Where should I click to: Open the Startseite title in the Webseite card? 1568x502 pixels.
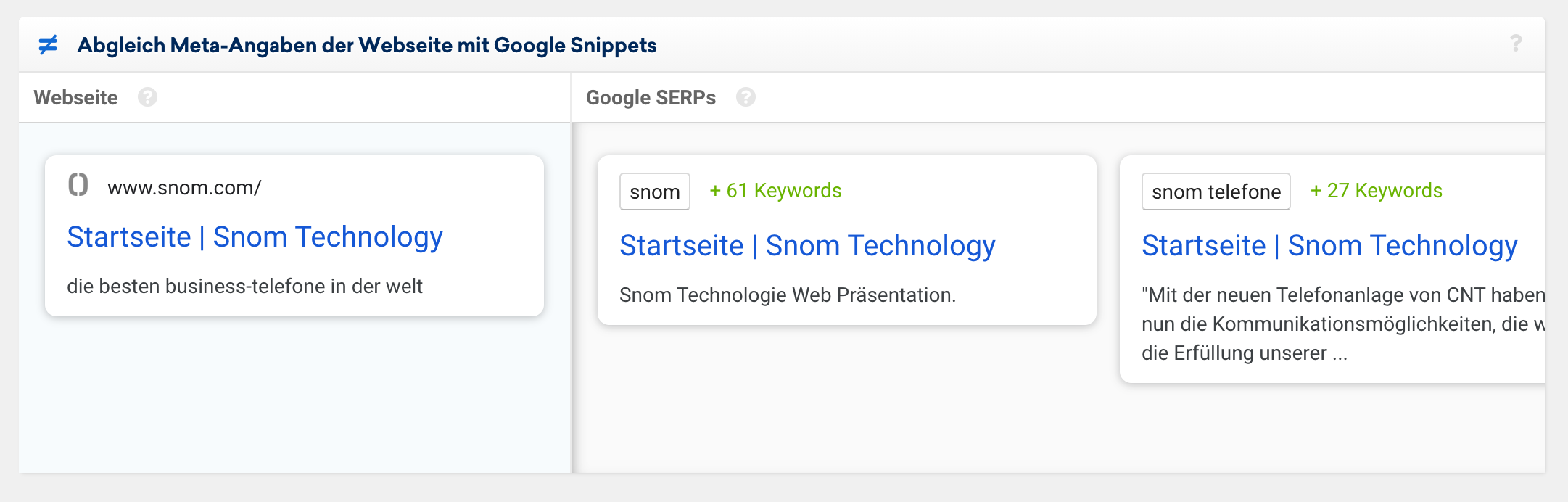click(255, 237)
